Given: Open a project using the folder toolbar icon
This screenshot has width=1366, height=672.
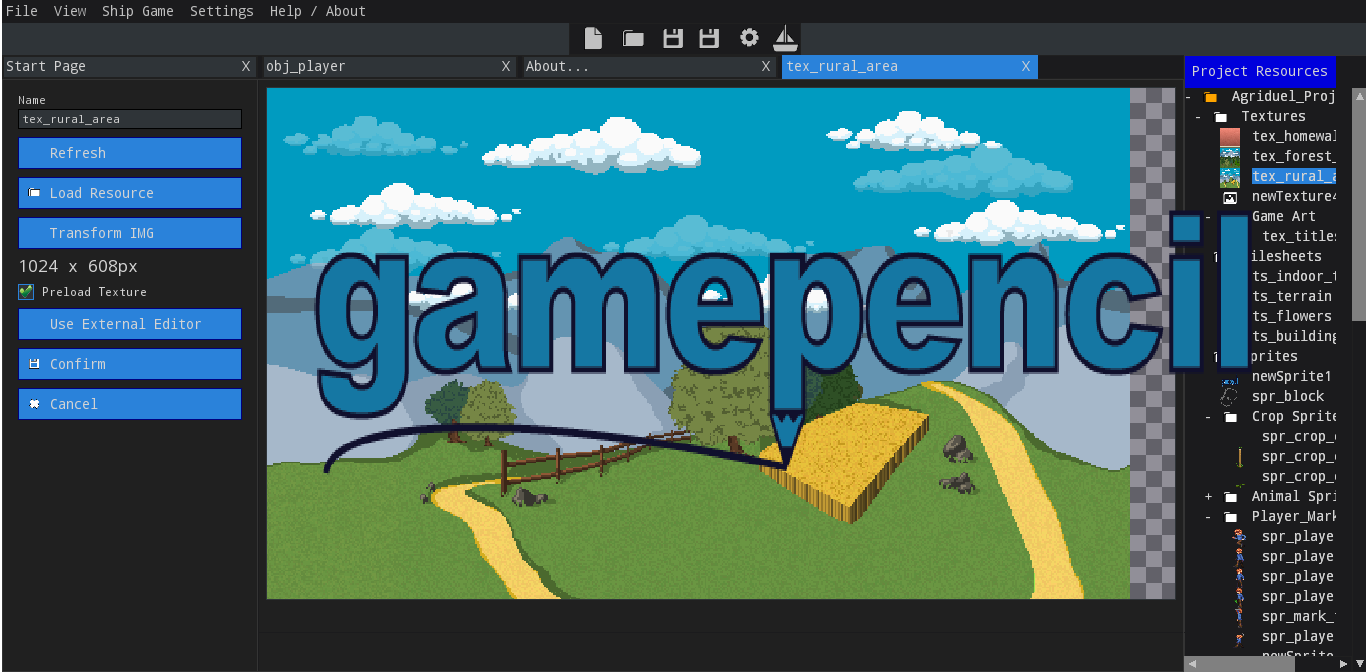Looking at the screenshot, I should [632, 38].
